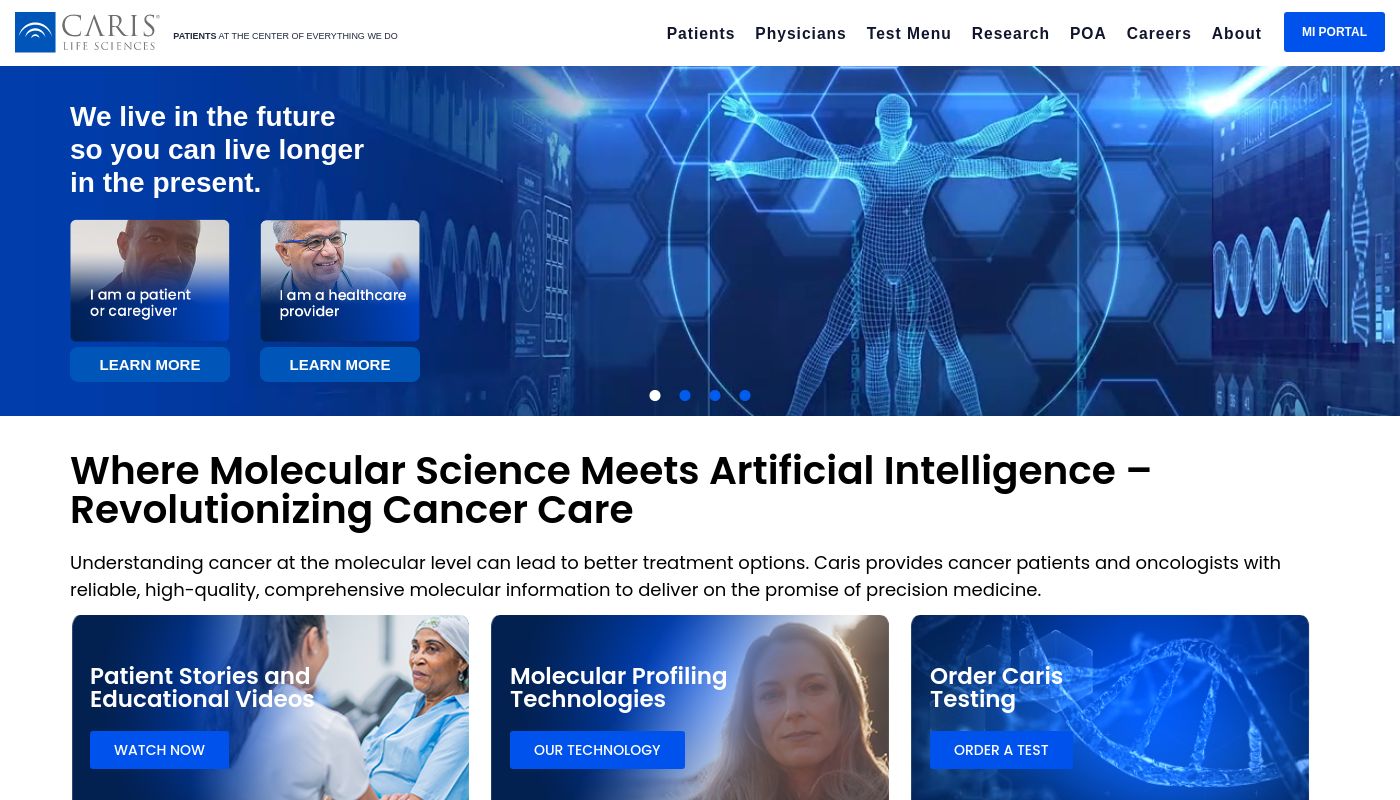Image resolution: width=1400 pixels, height=800 pixels.
Task: Open the Physicians menu
Action: coord(800,33)
